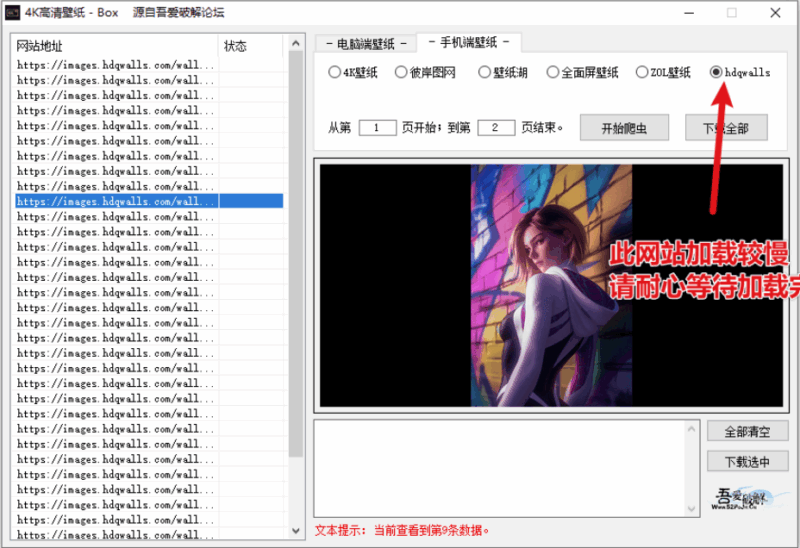Click the URL list scrollbar thumb

coord(296,254)
